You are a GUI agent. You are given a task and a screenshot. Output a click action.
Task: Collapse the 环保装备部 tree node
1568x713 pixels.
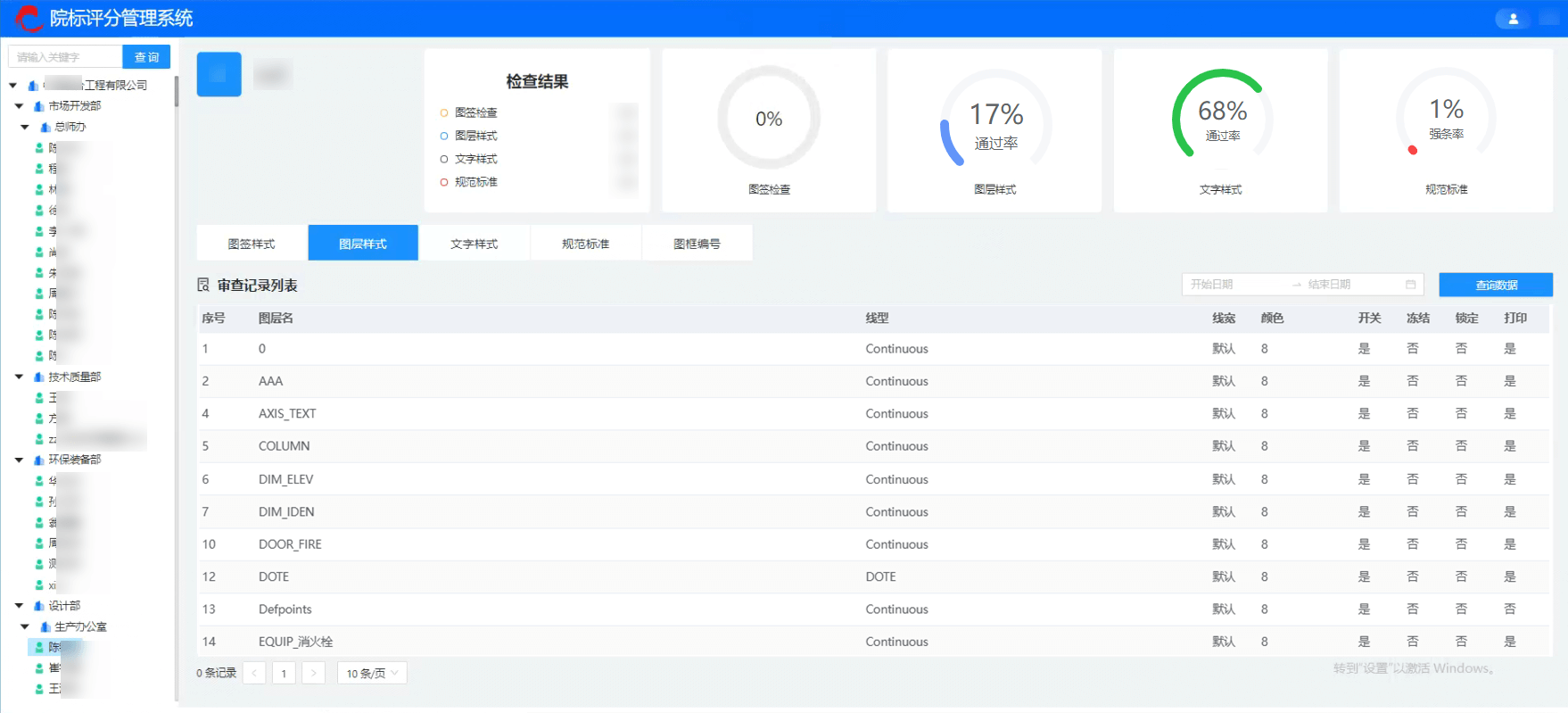pos(19,460)
